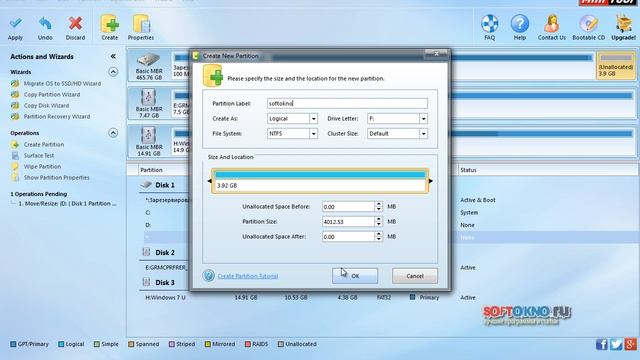The width and height of the screenshot is (640, 360).
Task: Click the Partition Label input field
Action: pos(347,103)
